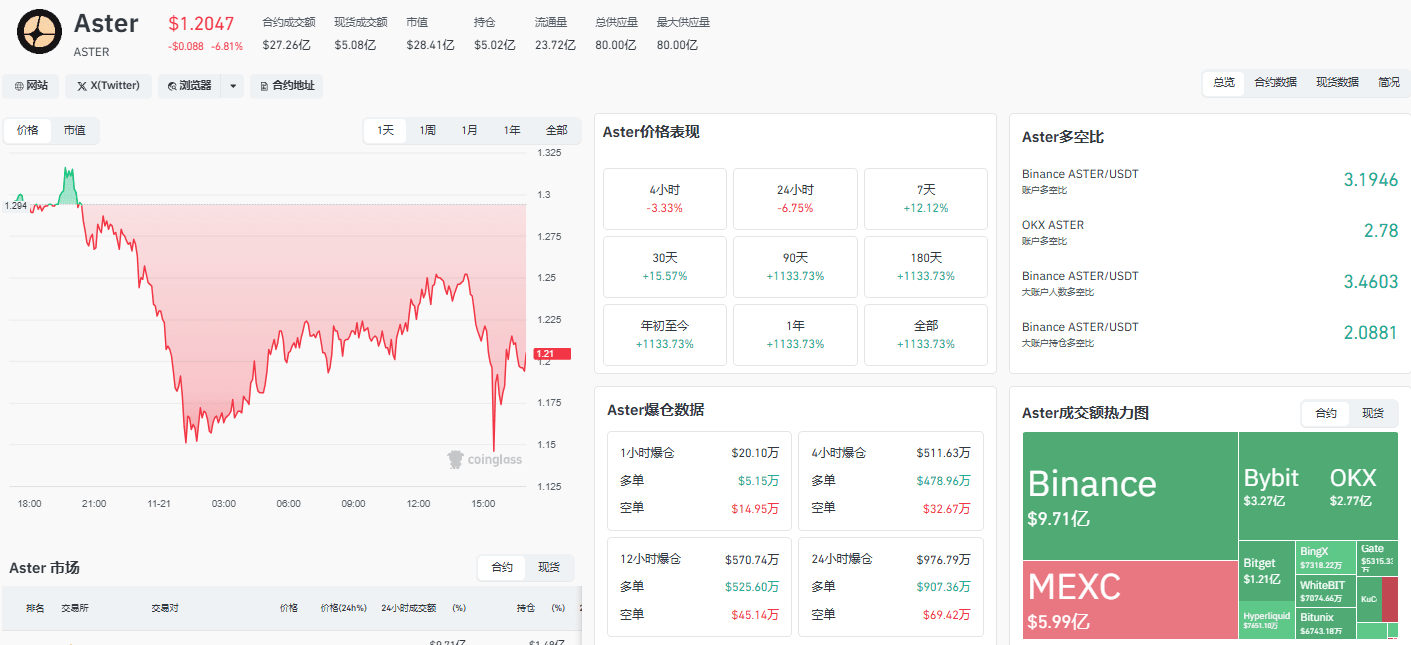Select the 1周 chart timeframe
Screen dimensions: 1411x645
click(x=427, y=130)
